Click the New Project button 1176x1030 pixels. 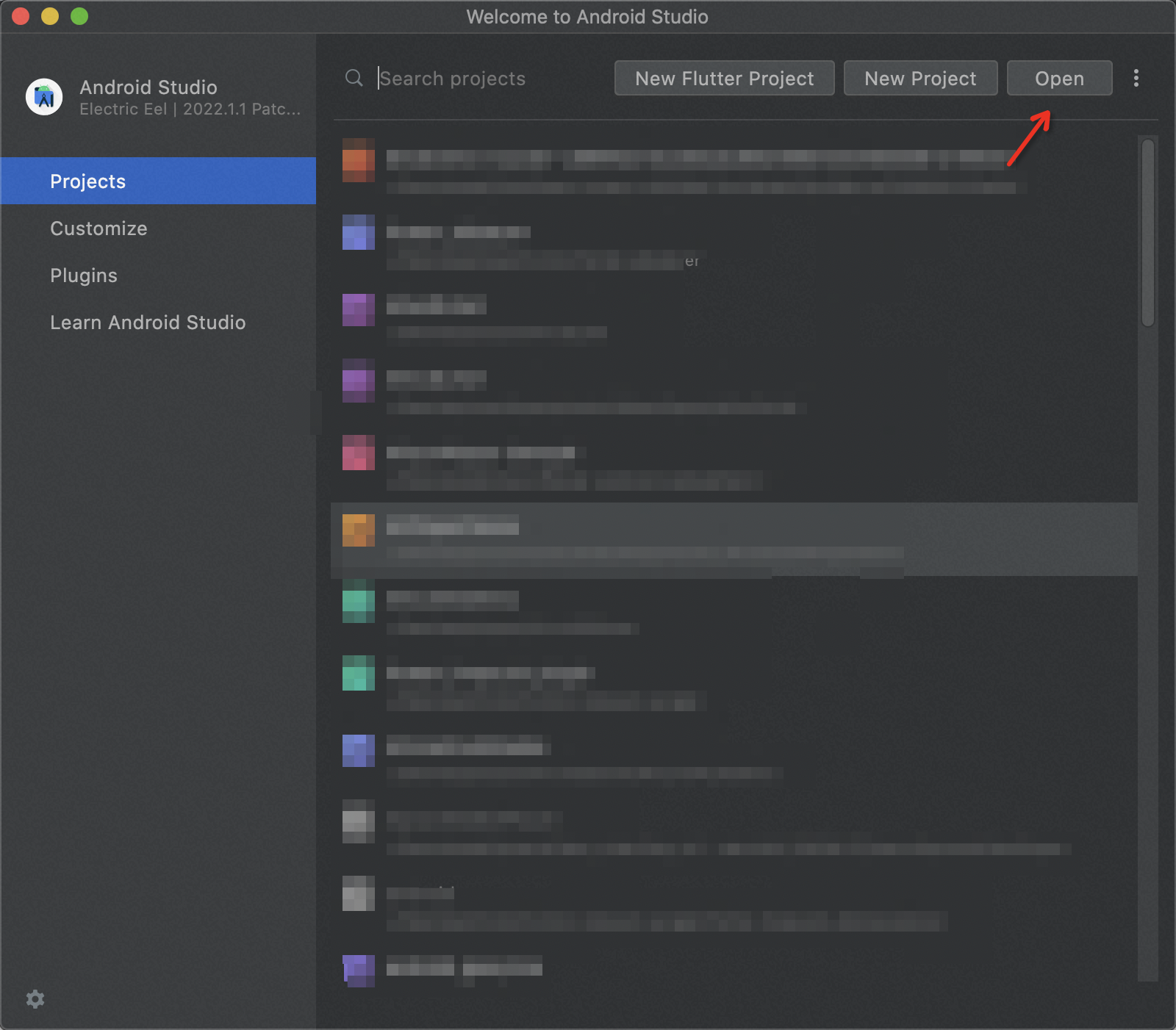click(920, 78)
